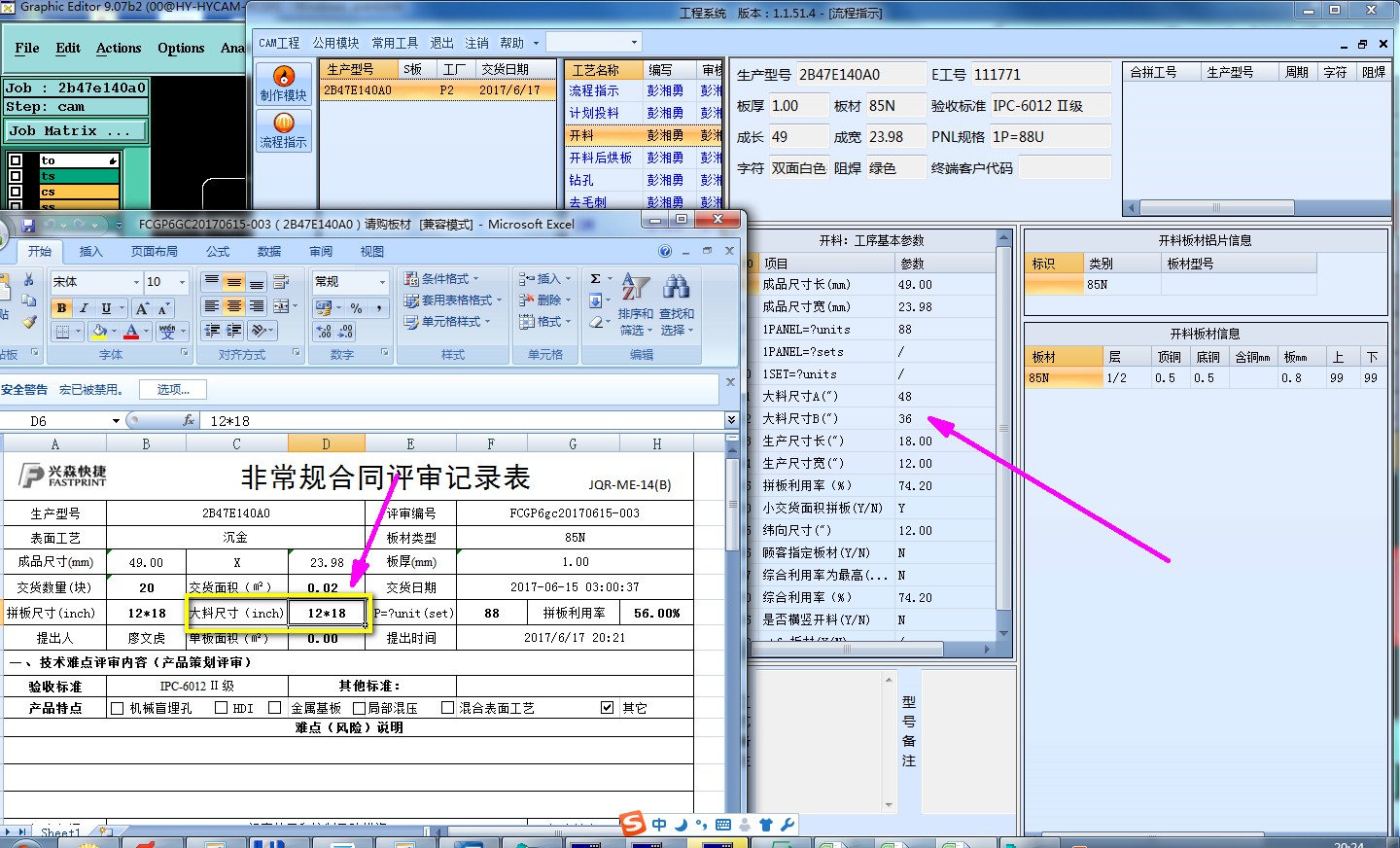Select the 钻孔 process row
The image size is (1400, 848).
click(645, 180)
